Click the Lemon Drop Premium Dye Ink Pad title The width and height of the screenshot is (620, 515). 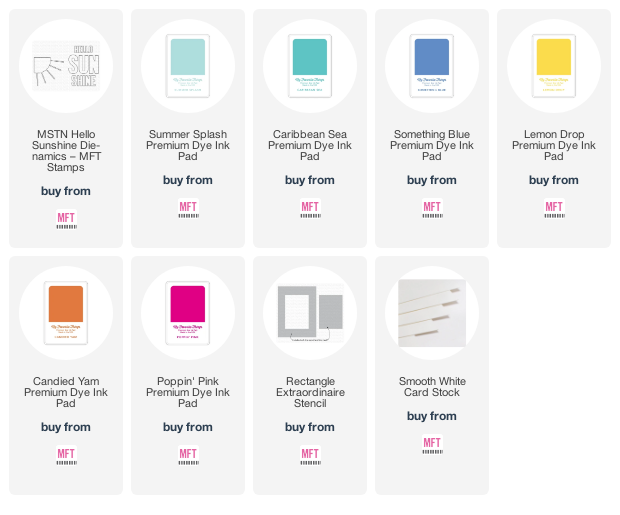[x=554, y=145]
